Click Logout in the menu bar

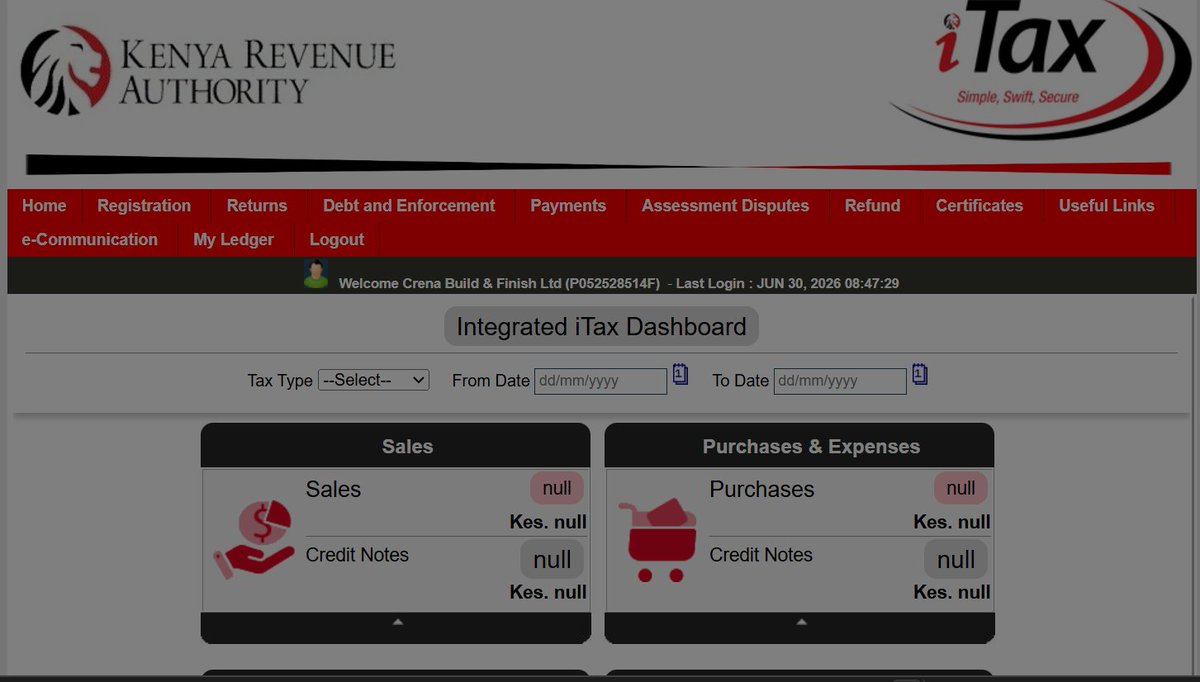click(x=337, y=240)
